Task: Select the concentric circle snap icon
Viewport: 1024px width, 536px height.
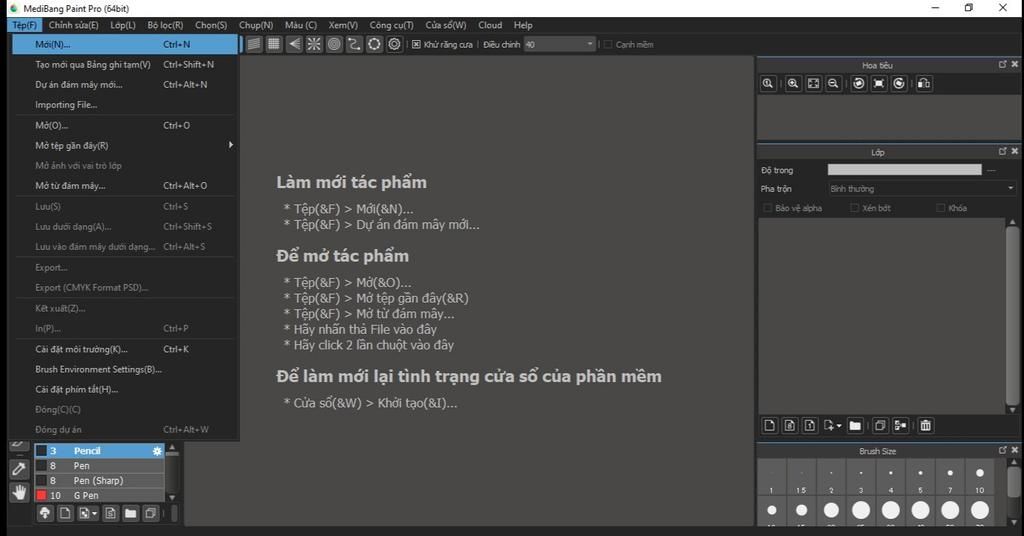Action: coord(334,44)
